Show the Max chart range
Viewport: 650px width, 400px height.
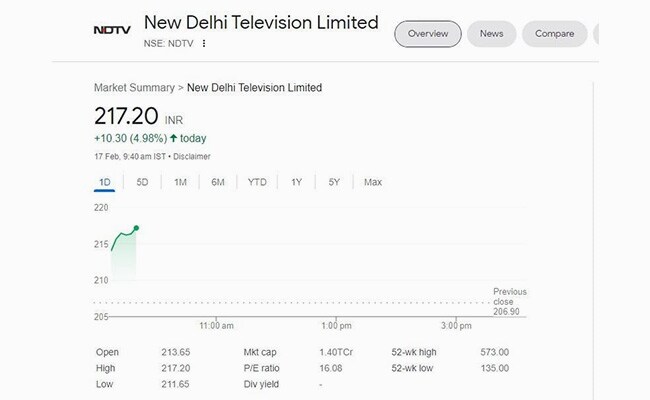[373, 182]
